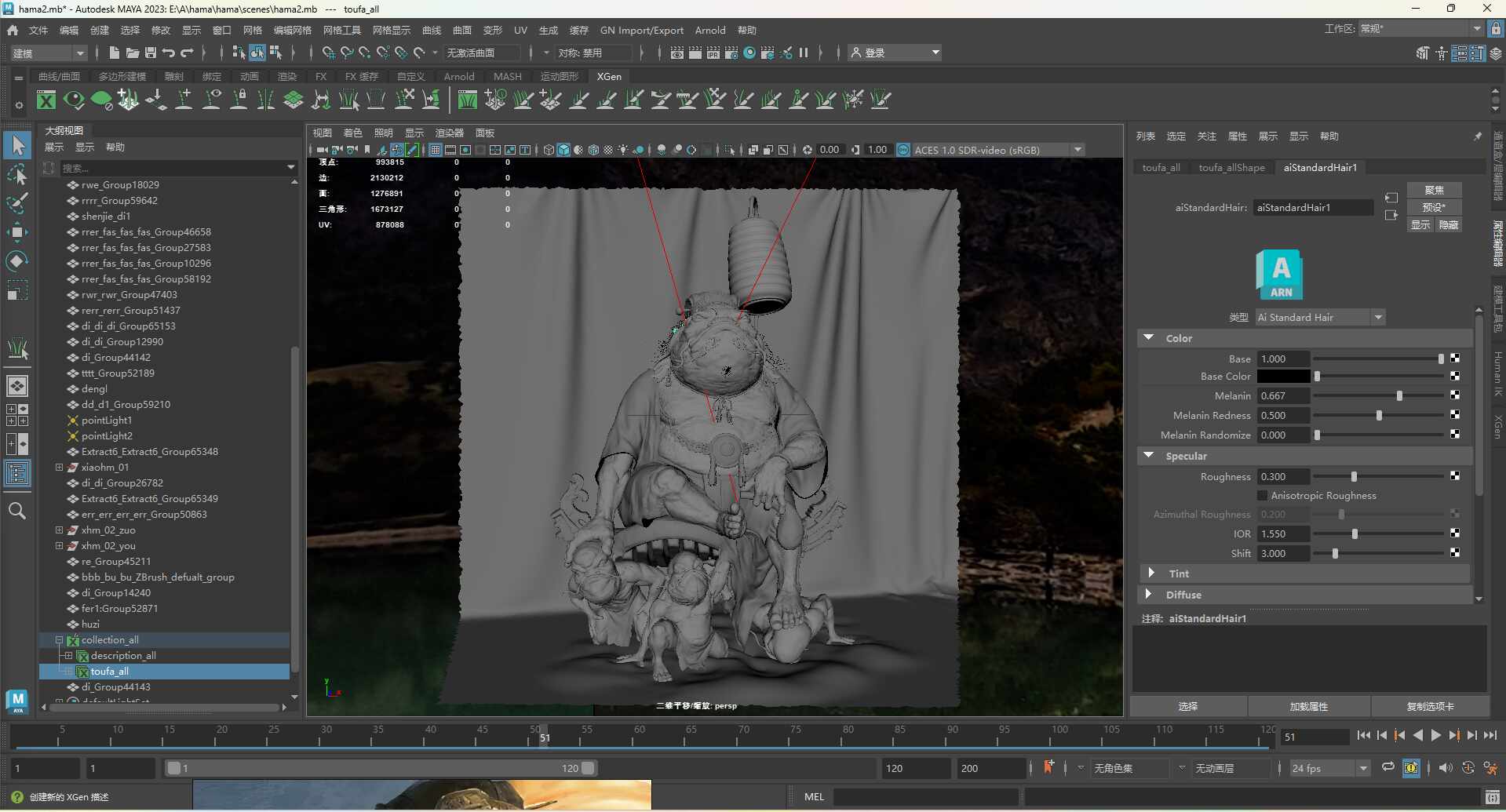Select the Move tool in the toolbox
This screenshot has width=1506, height=812.
click(x=17, y=232)
